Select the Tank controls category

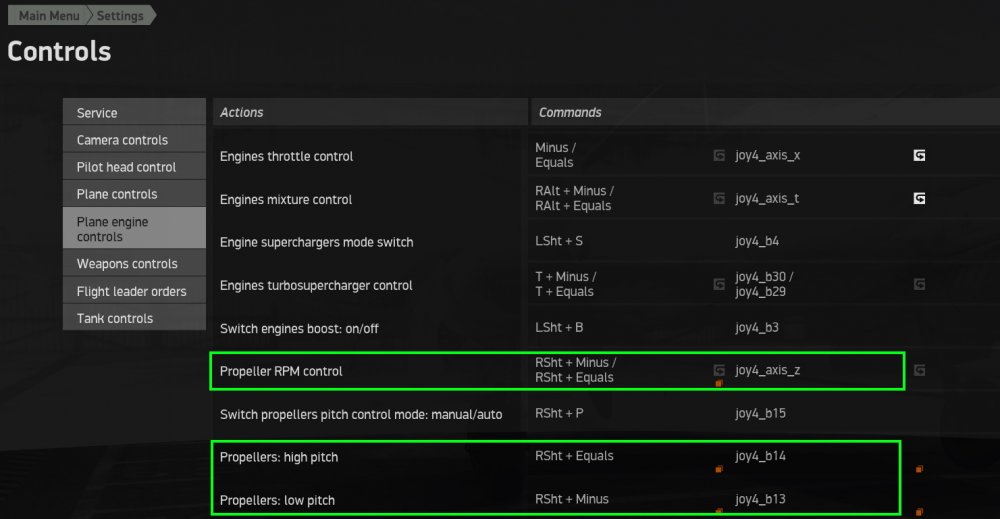coord(134,318)
